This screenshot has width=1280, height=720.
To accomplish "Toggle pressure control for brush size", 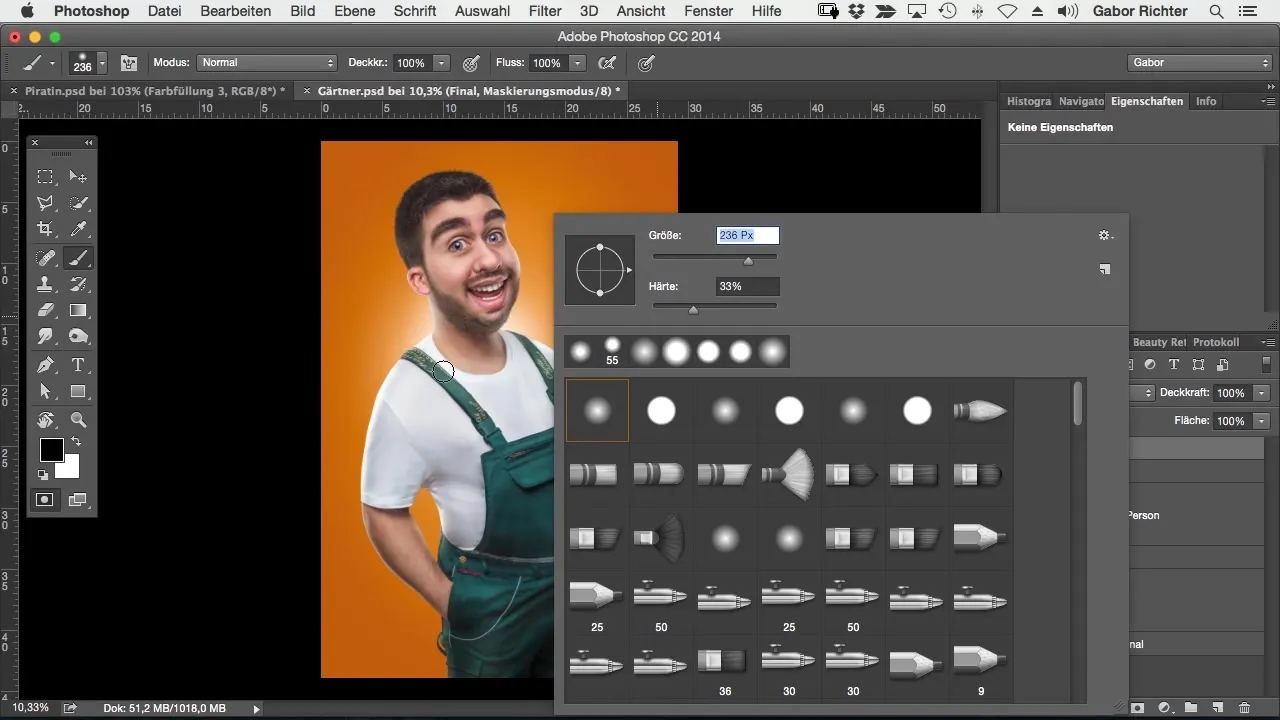I will coord(647,63).
